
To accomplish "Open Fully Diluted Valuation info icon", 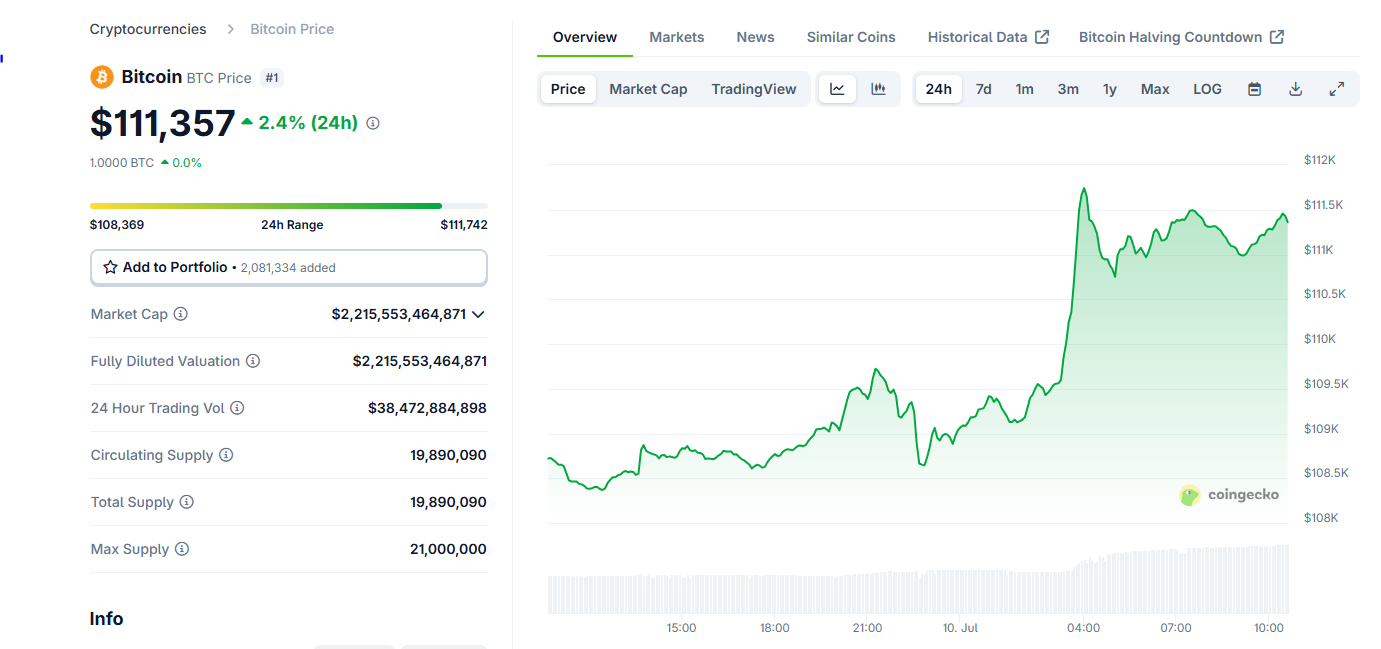I will [x=253, y=361].
